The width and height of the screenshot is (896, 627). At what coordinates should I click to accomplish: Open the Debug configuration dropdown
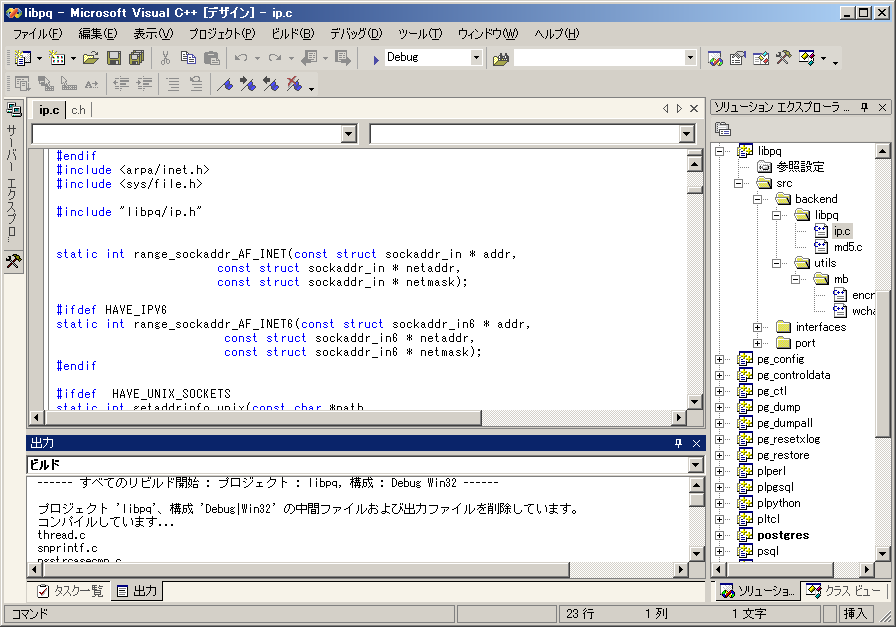pos(476,58)
